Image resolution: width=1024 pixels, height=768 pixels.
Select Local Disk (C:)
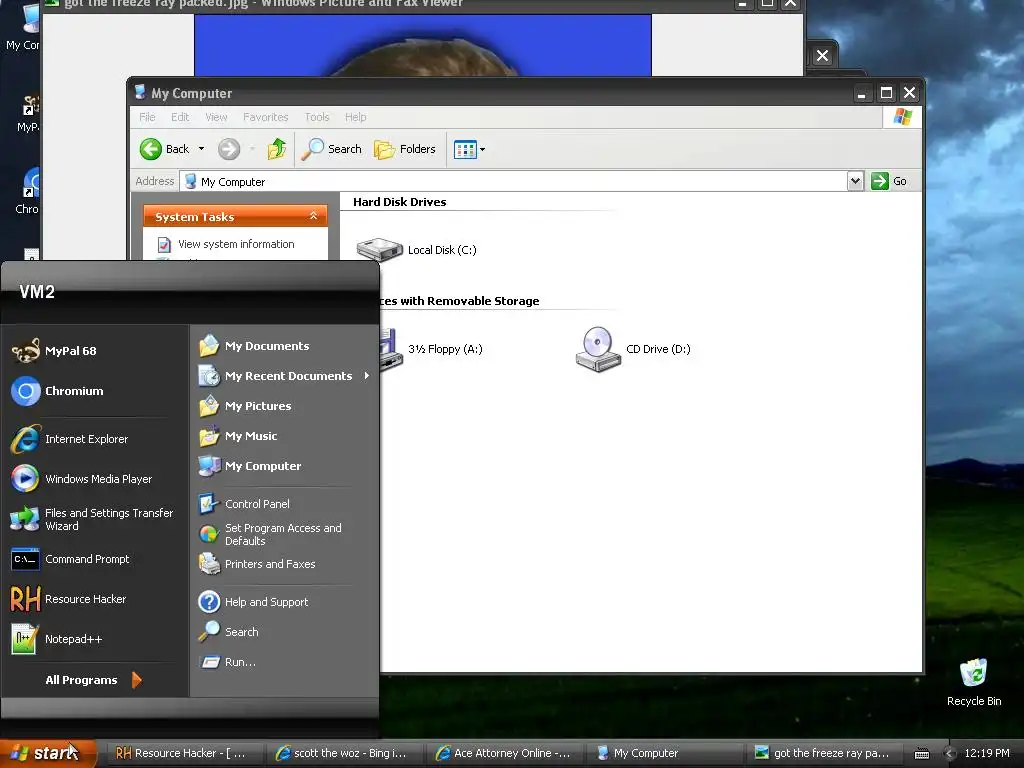click(417, 249)
